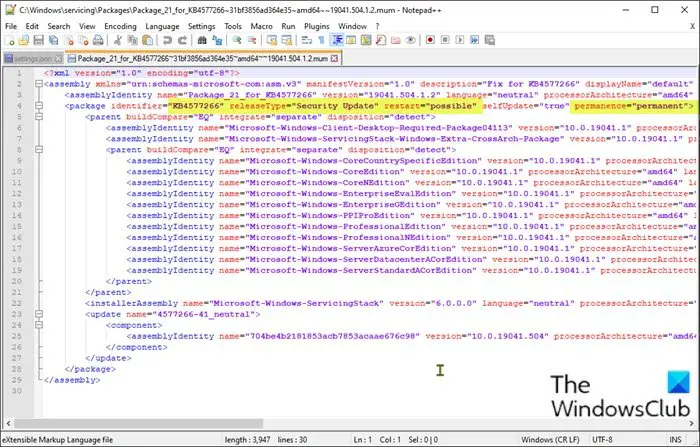Toggle synchronize vertical scrolling icon
The width and height of the screenshot is (700, 447).
tap(271, 40)
